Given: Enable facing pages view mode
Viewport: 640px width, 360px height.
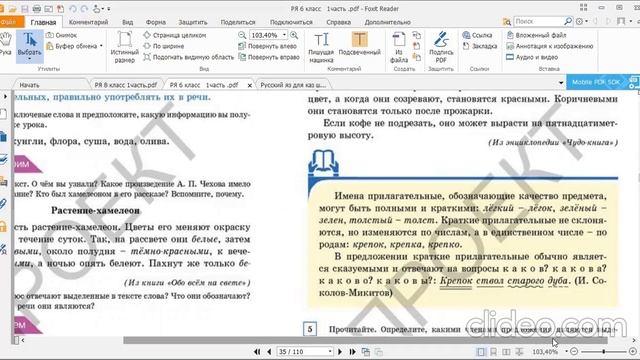Looking at the screenshot, I should pyautogui.click(x=506, y=351).
